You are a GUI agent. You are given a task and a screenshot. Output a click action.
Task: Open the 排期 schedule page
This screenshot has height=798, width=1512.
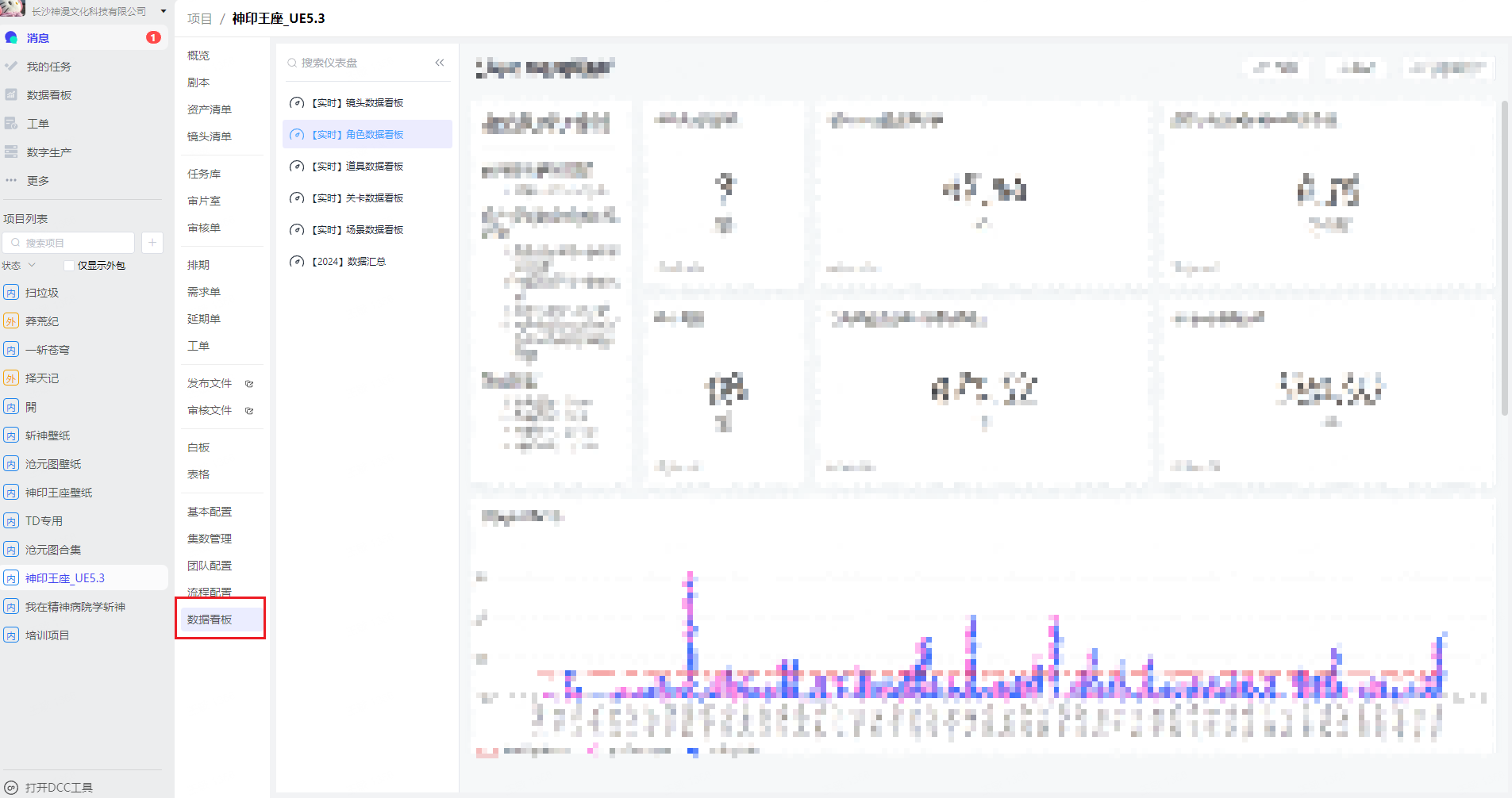pyautogui.click(x=198, y=265)
